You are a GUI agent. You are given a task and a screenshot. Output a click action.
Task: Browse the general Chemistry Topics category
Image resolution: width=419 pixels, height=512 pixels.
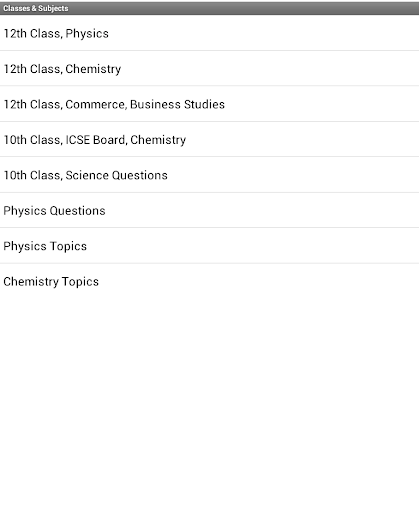[x=209, y=281]
